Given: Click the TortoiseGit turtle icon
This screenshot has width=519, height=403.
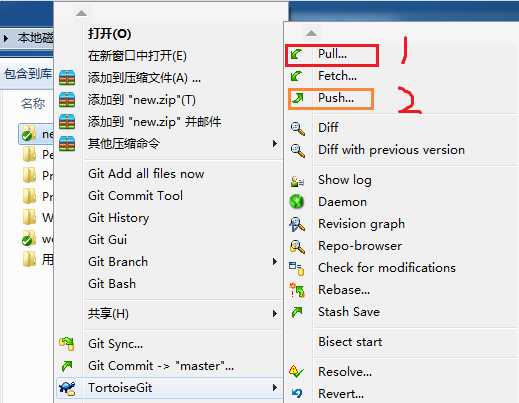Looking at the screenshot, I should [67, 388].
